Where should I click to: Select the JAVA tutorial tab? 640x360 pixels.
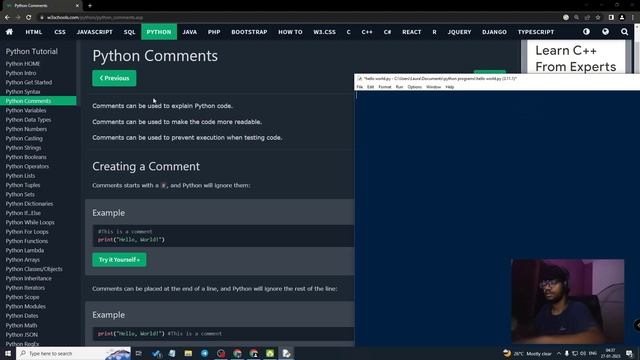click(190, 32)
